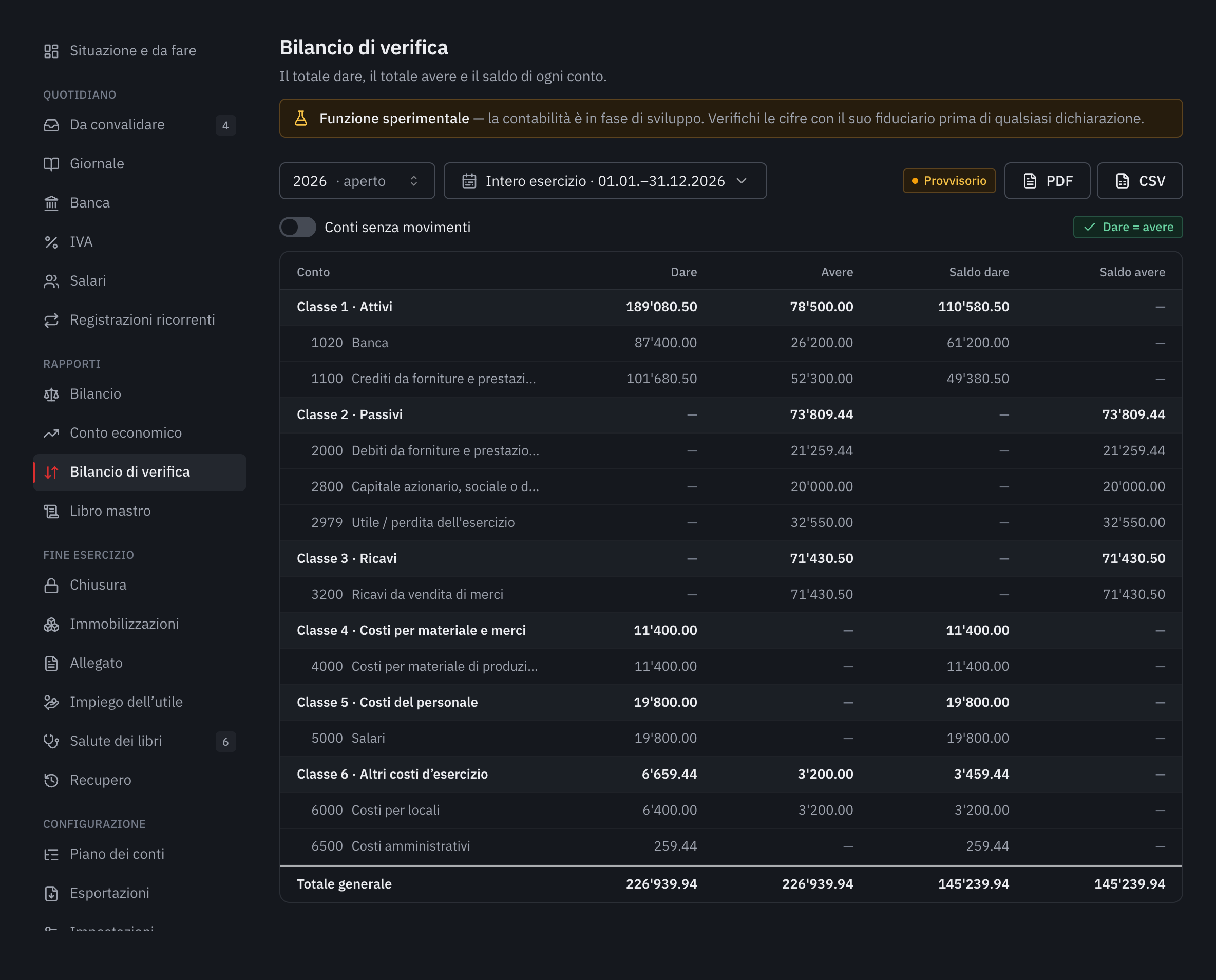The image size is (1216, 980).
Task: Click the Totale generale row label
Action: pos(344,884)
